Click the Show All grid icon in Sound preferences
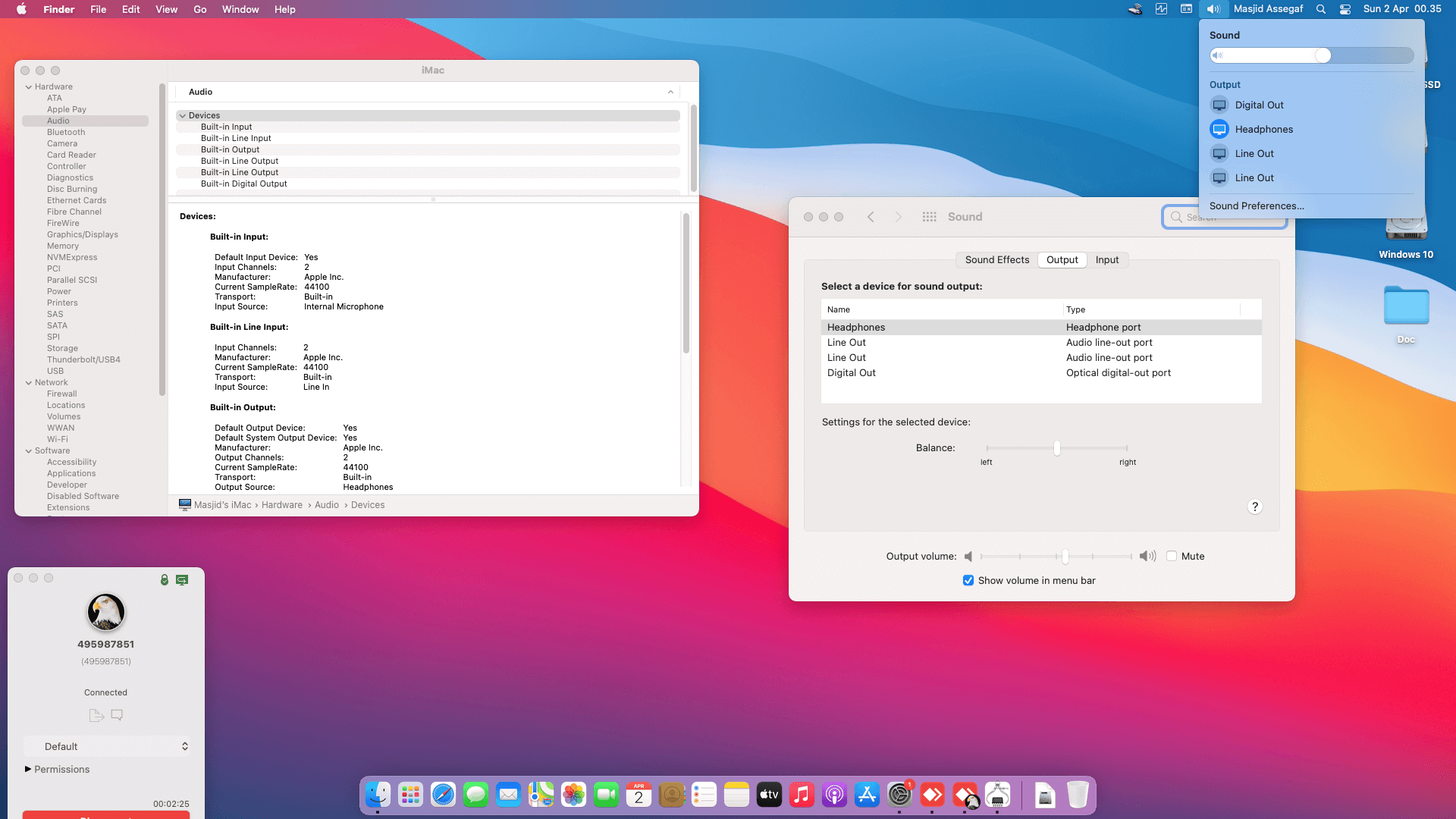 click(929, 217)
